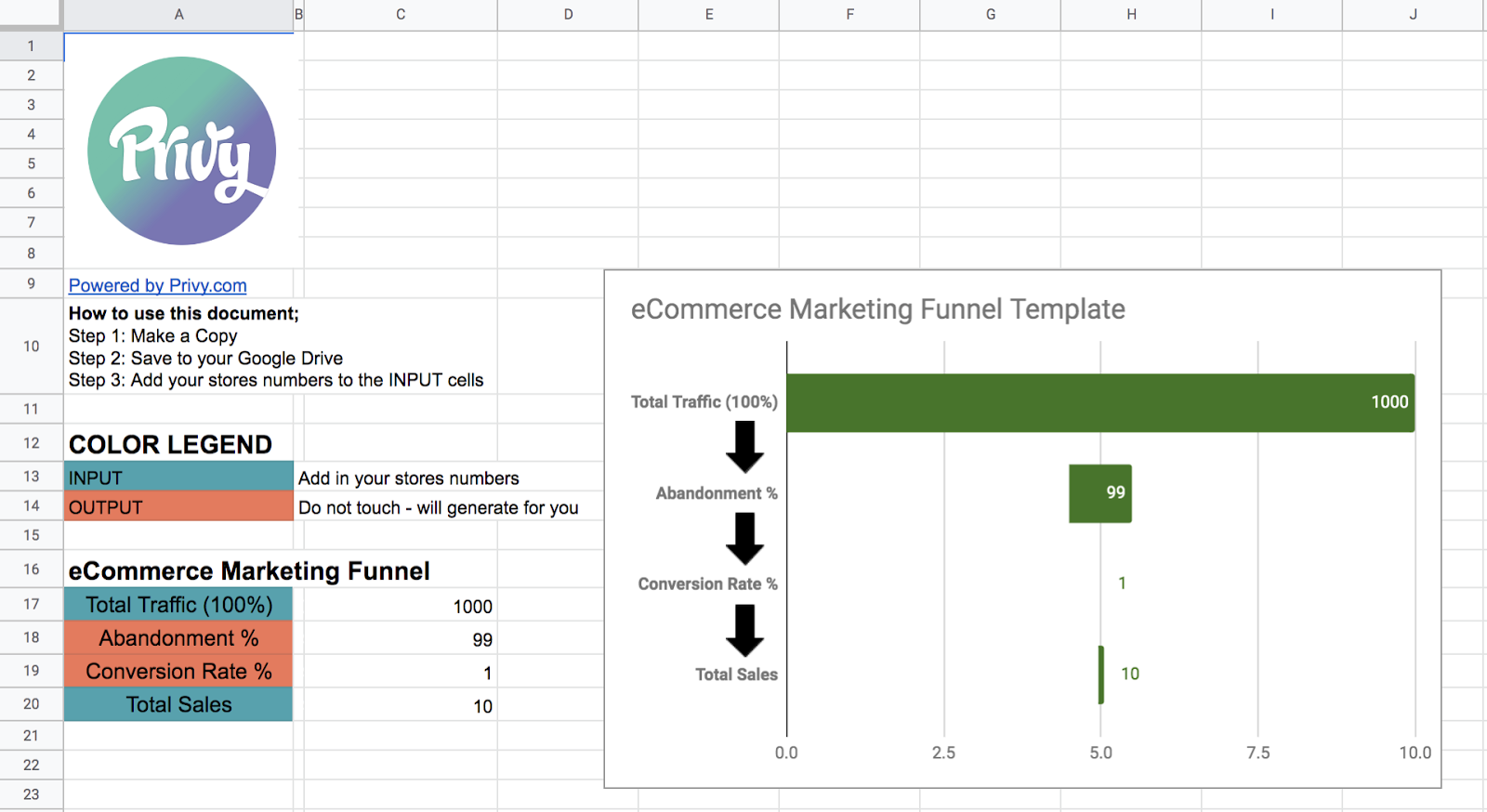Click the chart axis label Abandonment %
This screenshot has width=1487, height=812.
click(x=717, y=493)
